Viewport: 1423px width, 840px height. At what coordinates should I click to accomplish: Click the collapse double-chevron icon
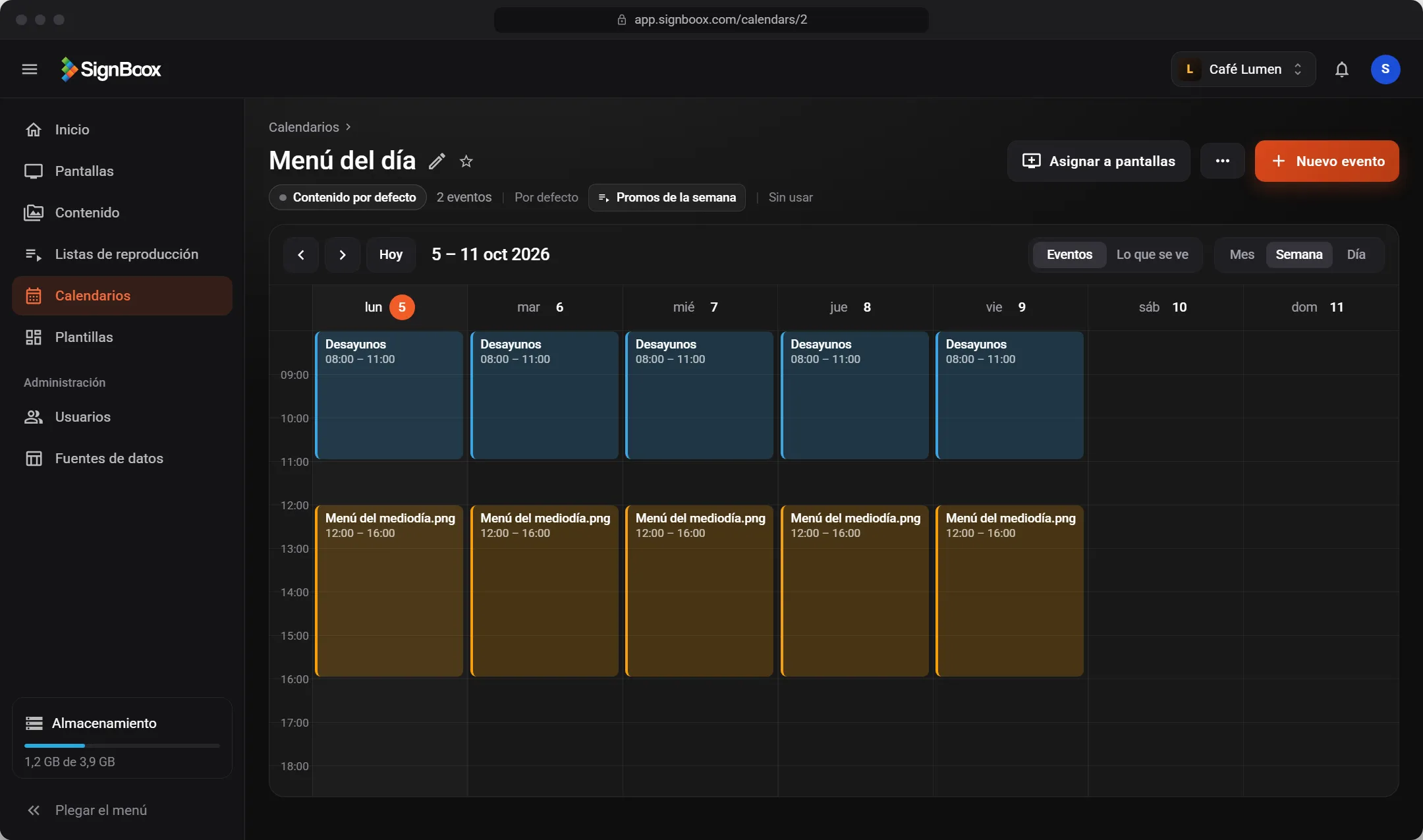[x=34, y=810]
